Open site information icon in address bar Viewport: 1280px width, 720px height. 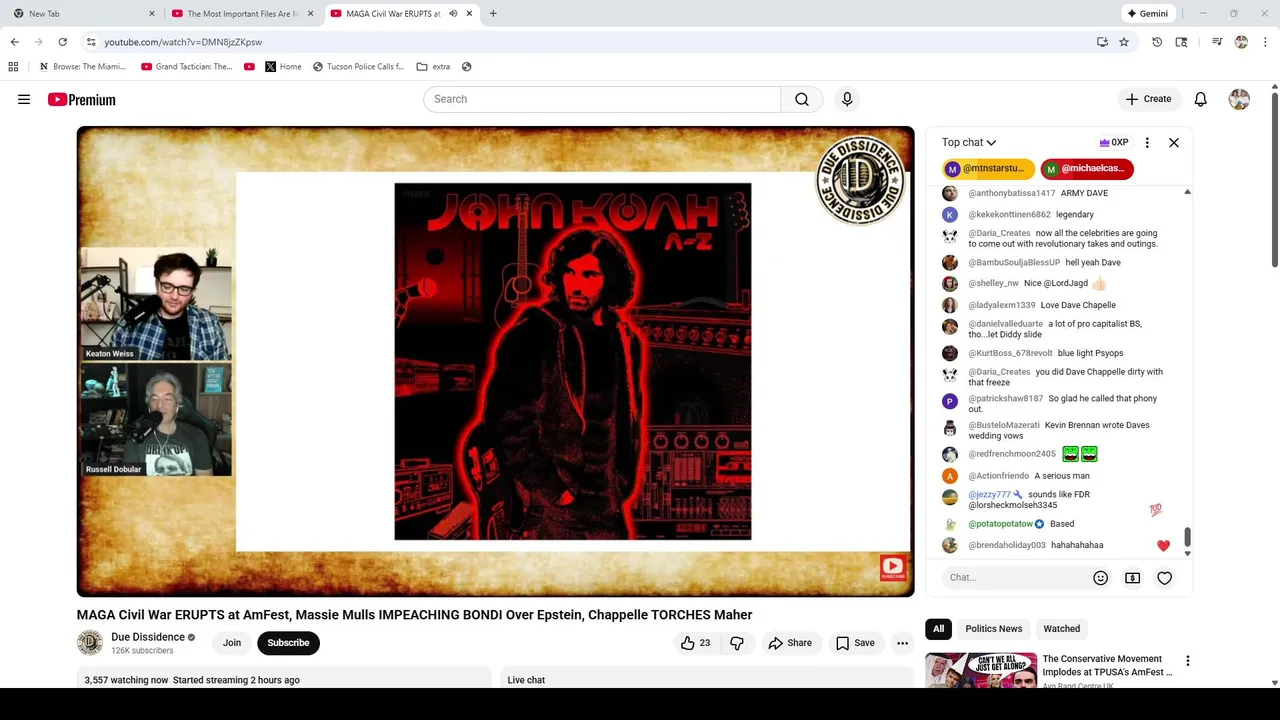(91, 42)
